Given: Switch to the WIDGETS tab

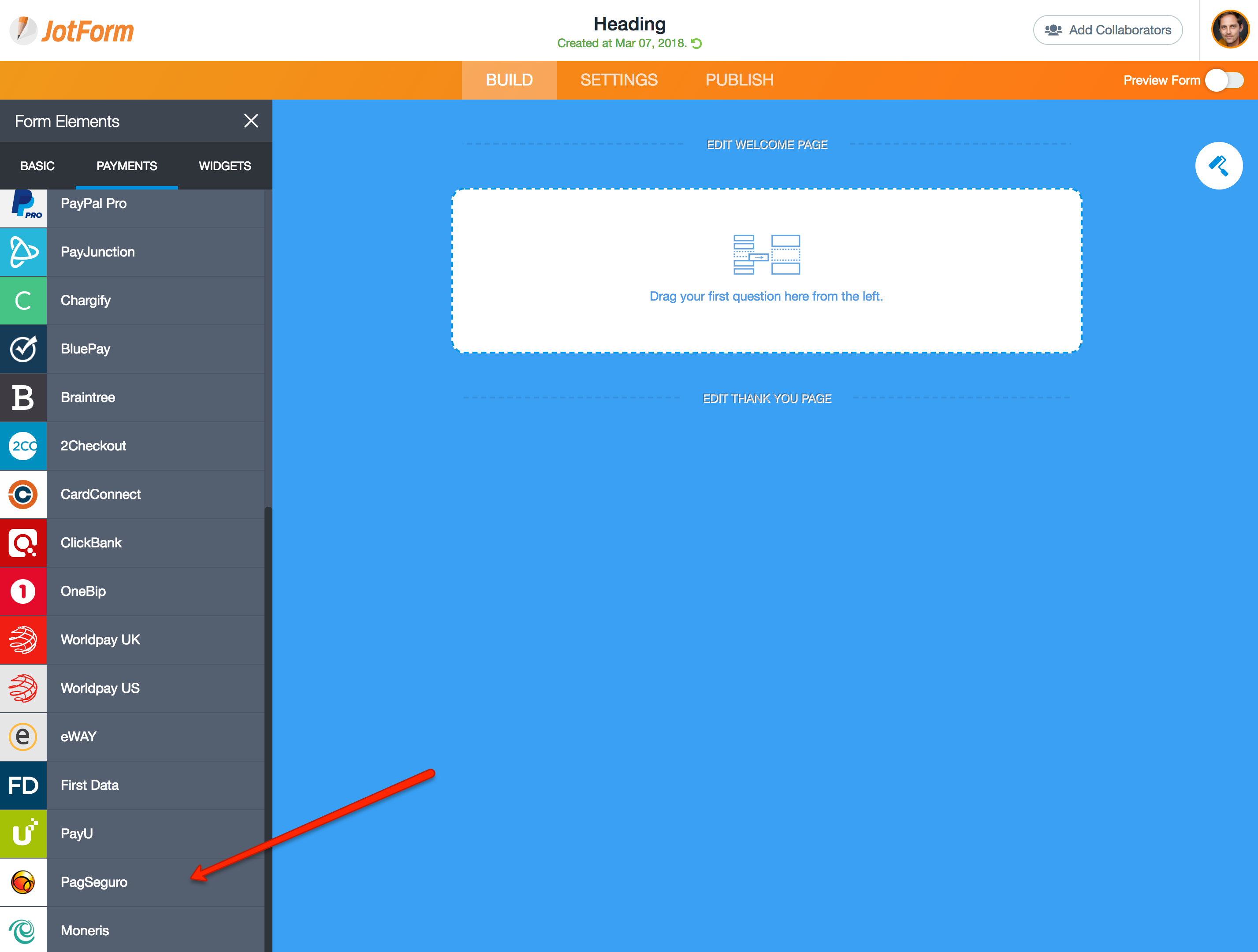Looking at the screenshot, I should point(225,166).
